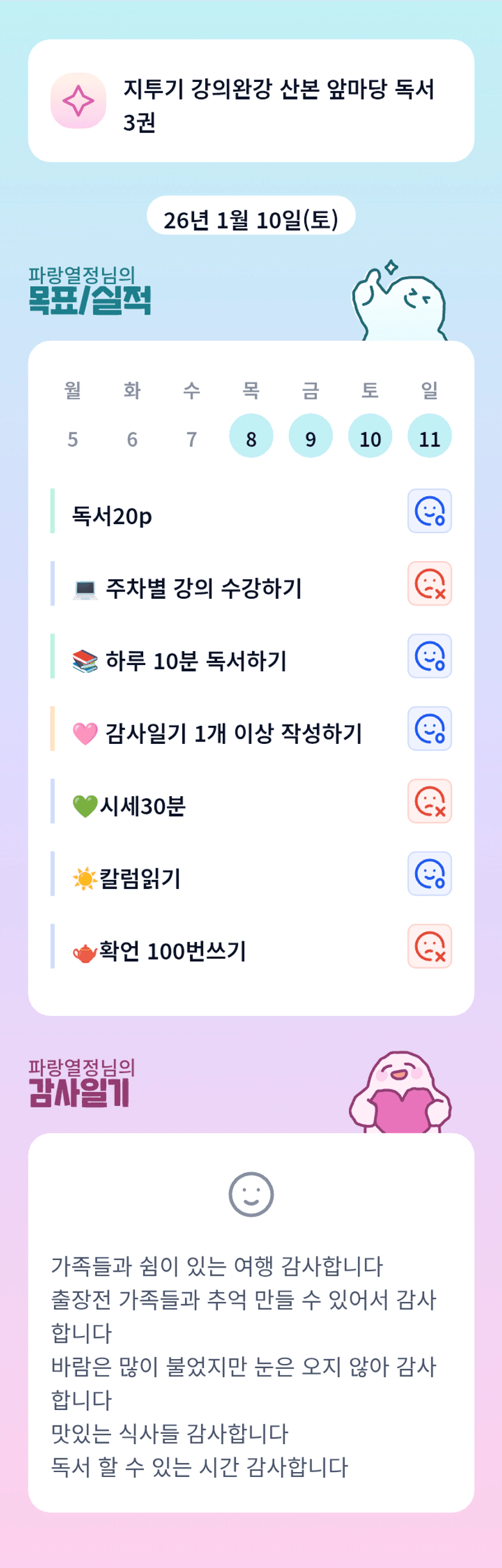Toggle the sad face for 시세30분
The image size is (502, 1568).
click(x=429, y=800)
